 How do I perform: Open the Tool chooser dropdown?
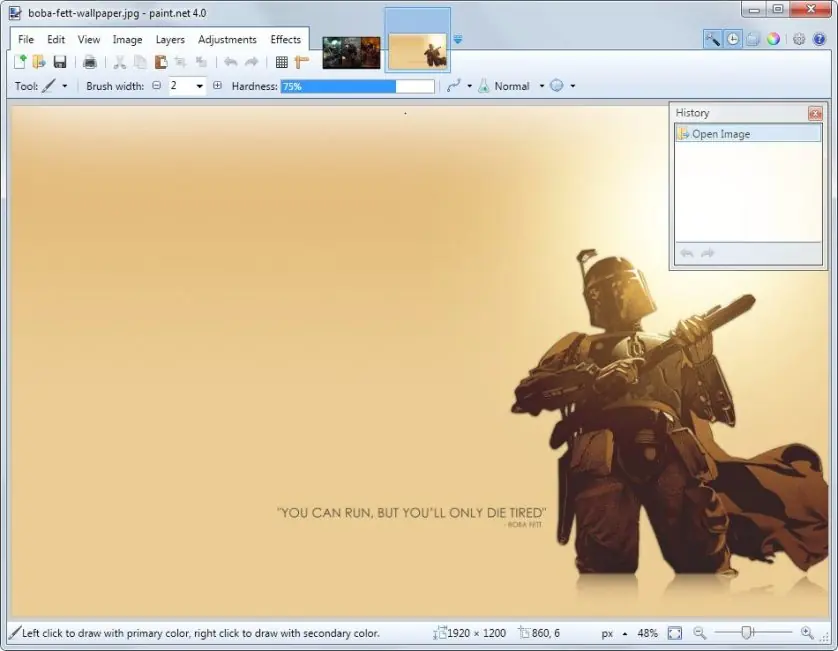coord(65,87)
